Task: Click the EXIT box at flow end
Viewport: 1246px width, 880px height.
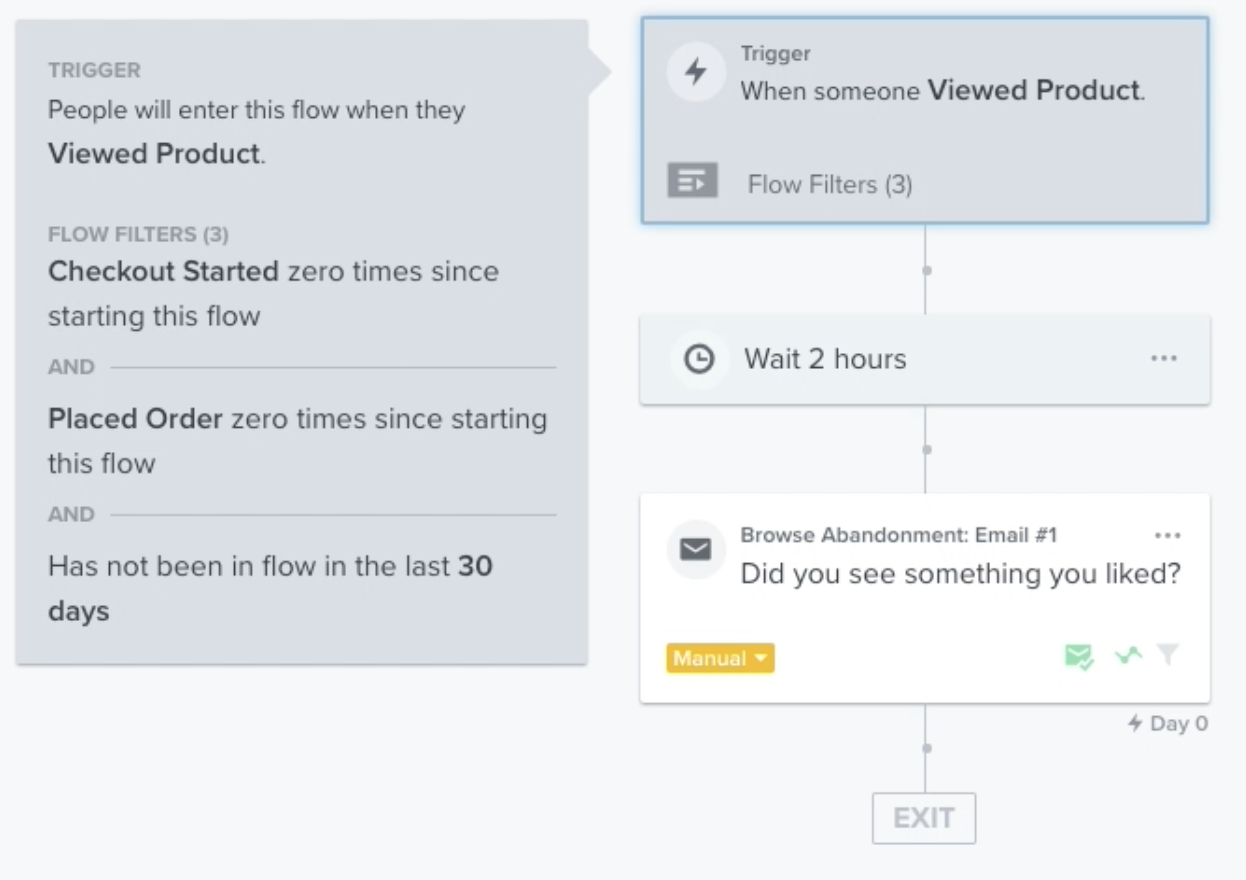Action: click(x=923, y=818)
